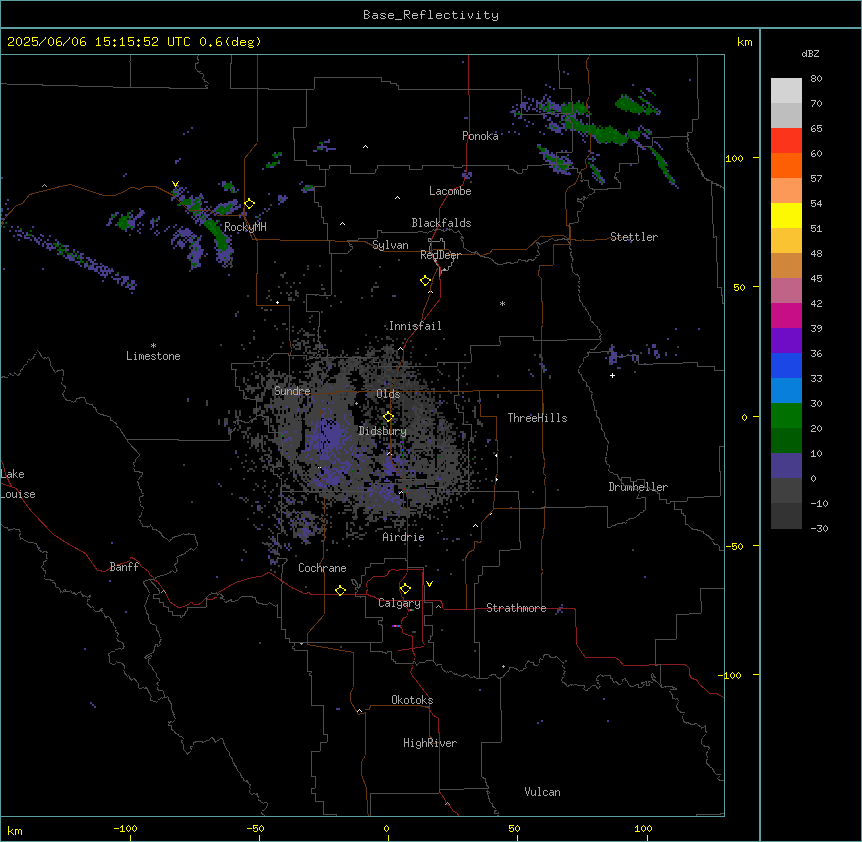Click the 80 value on the dBZ legend

point(816,79)
